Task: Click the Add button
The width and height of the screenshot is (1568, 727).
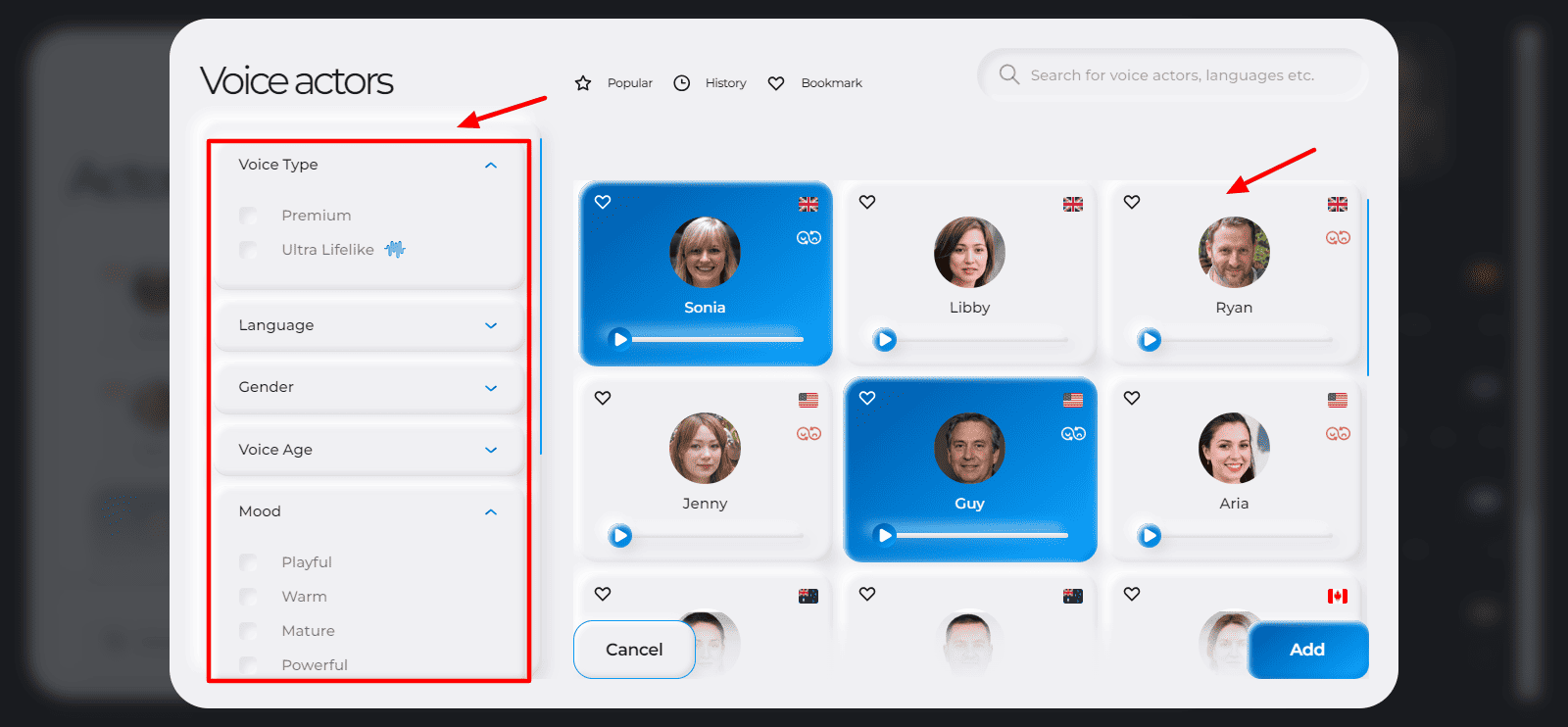Action: click(1307, 650)
